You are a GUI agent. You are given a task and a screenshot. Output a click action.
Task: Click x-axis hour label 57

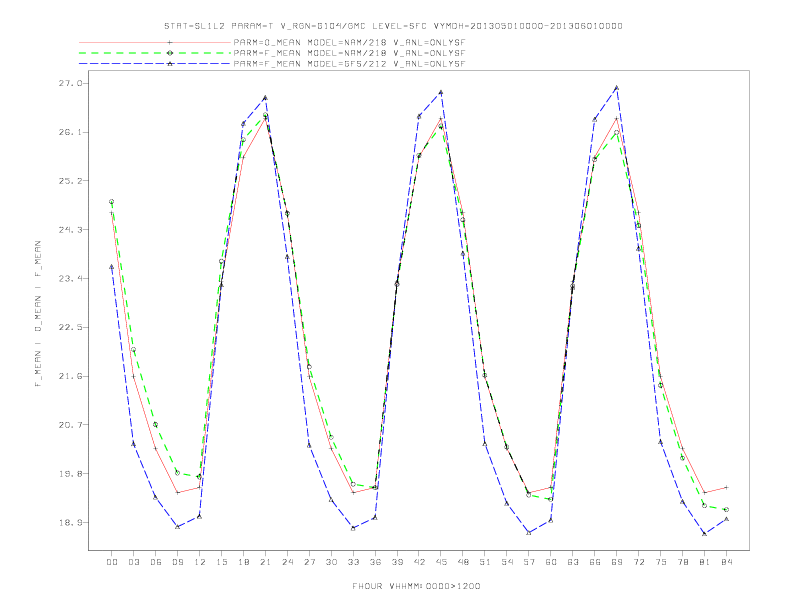[529, 562]
